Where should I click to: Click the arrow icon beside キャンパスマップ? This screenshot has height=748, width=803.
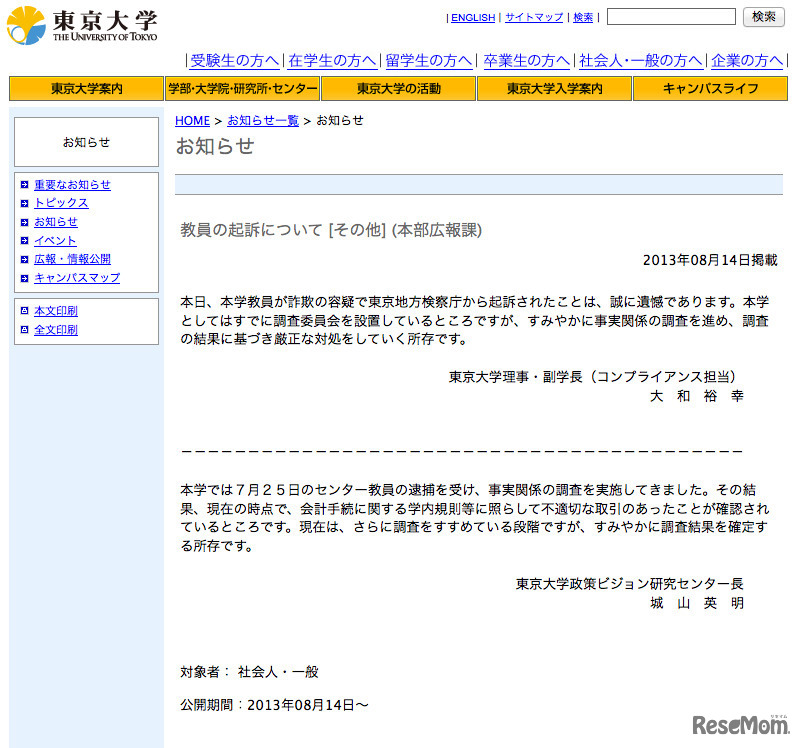coord(24,277)
